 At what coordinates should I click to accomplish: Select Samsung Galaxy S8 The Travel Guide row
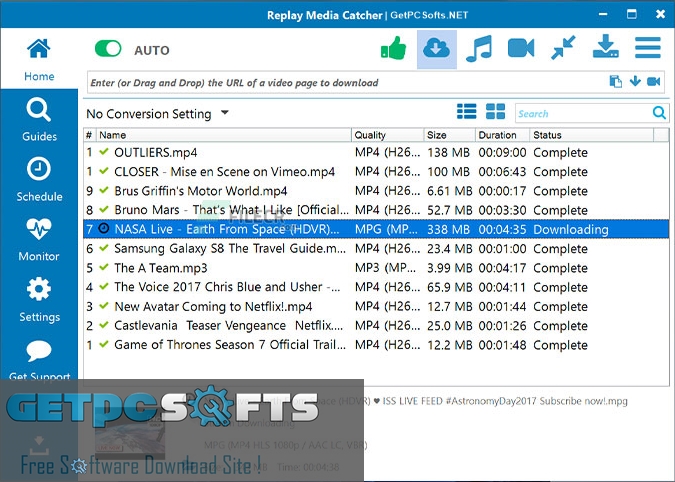376,249
